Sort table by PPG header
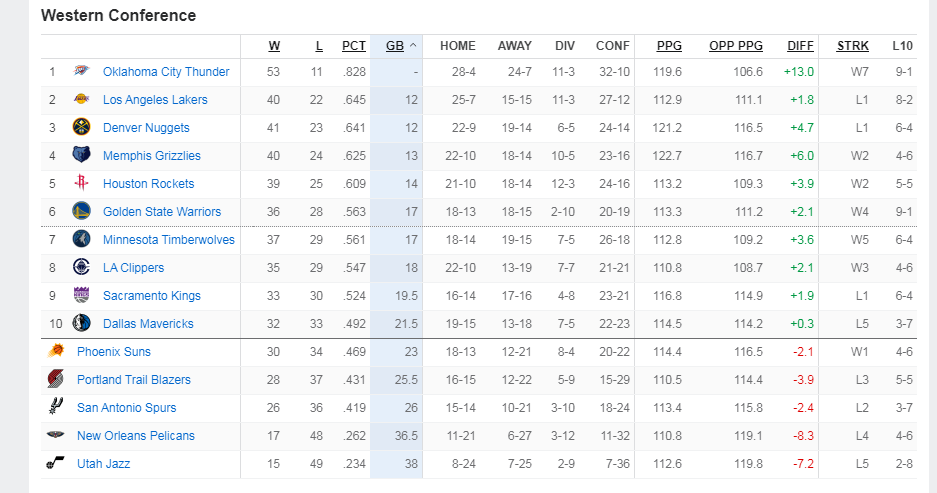The image size is (937, 493). pos(669,46)
